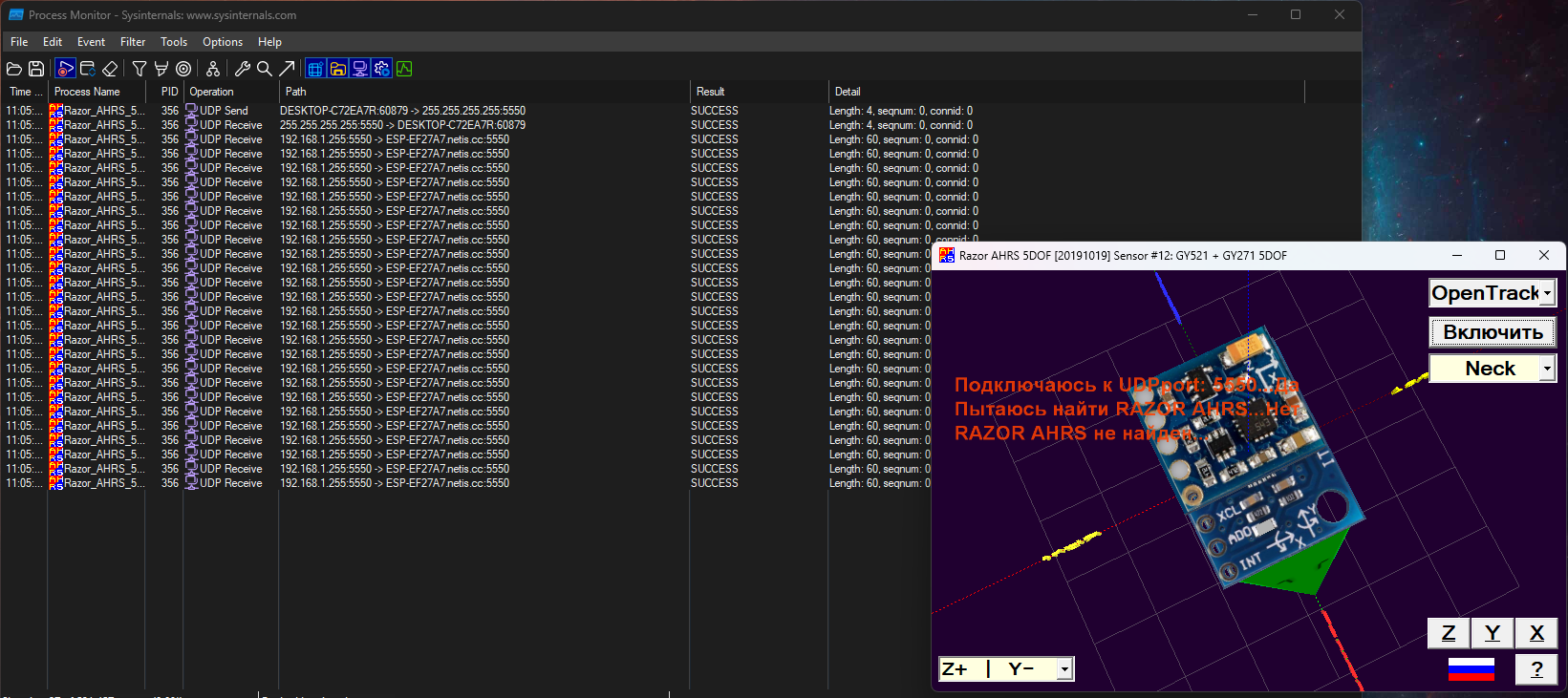
Task: Toggle Show Registry Activity icon
Action: 315,69
